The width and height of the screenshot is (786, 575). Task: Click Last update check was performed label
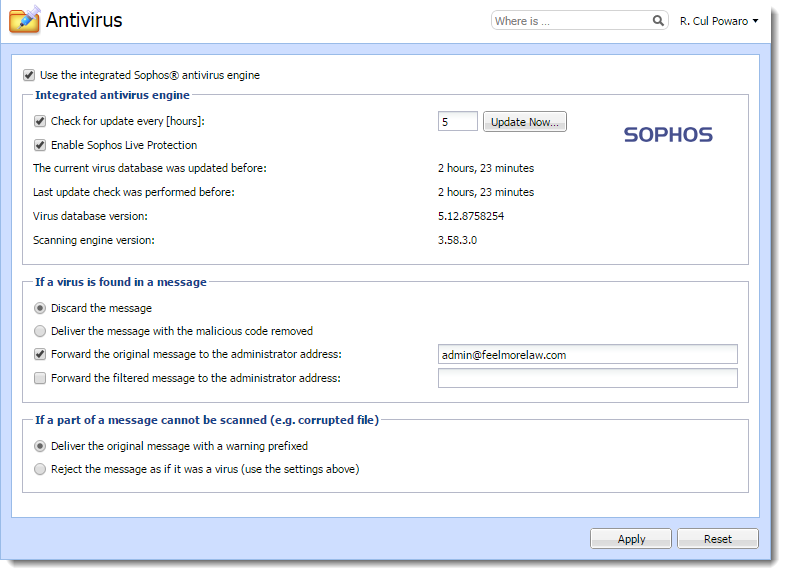[x=134, y=193]
